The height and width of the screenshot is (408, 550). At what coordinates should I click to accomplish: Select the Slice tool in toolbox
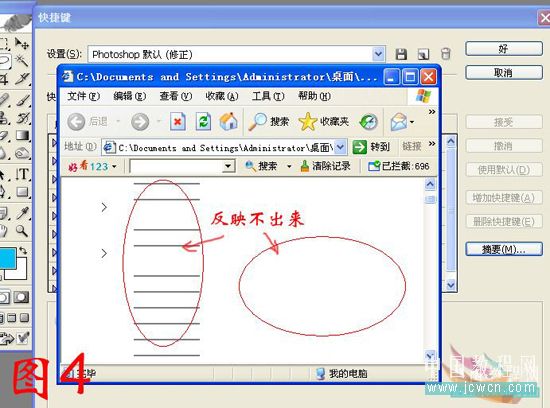(22, 79)
